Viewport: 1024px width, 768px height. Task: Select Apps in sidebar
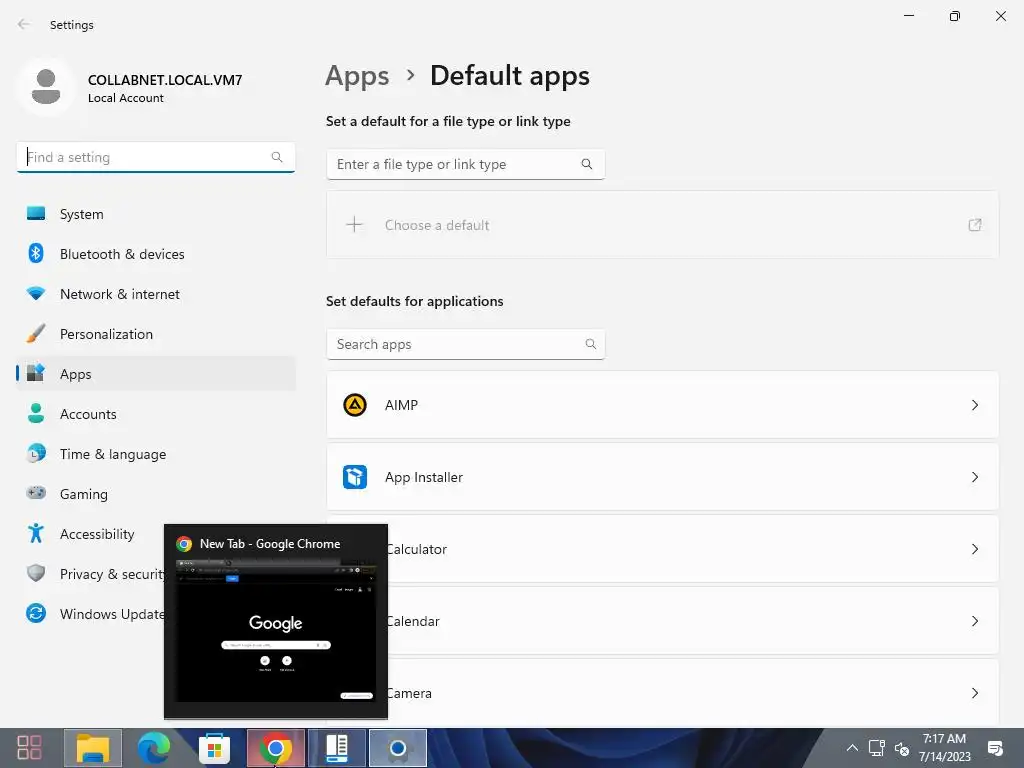155,374
